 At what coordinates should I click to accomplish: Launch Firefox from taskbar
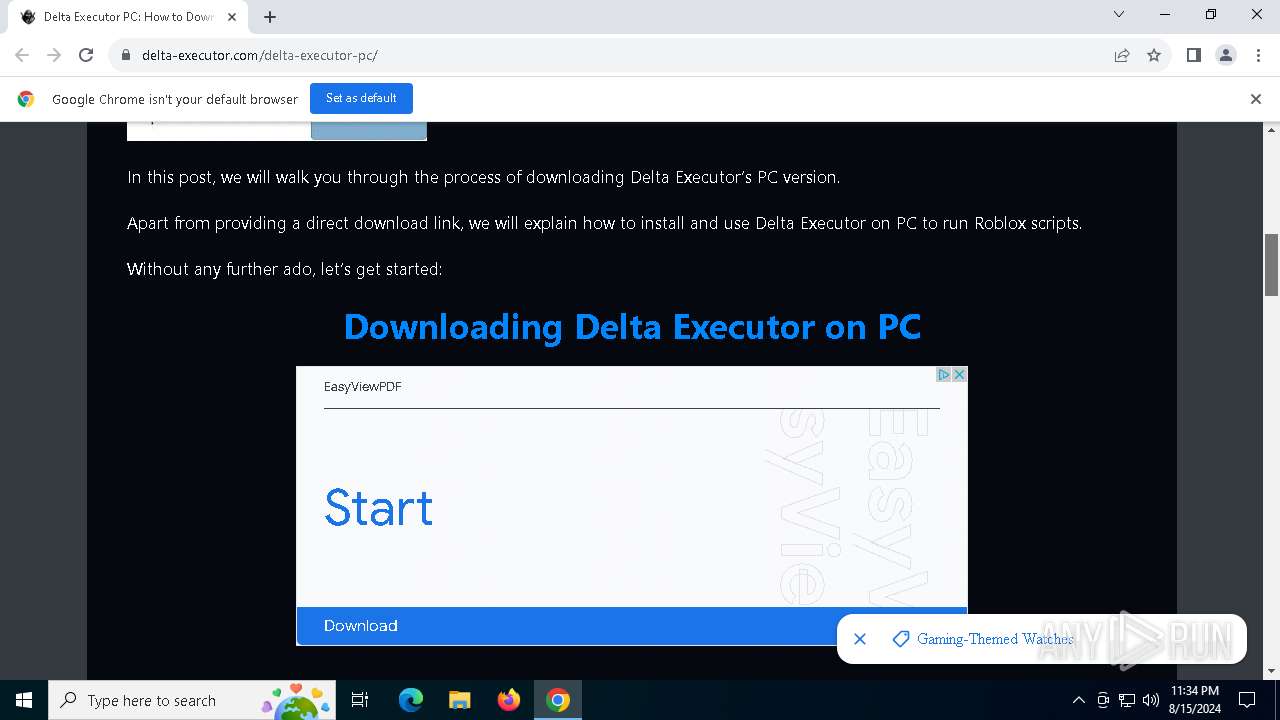click(x=509, y=700)
